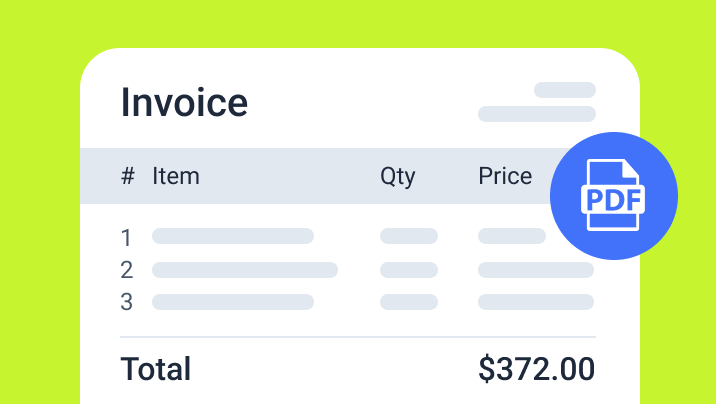Image resolution: width=716 pixels, height=404 pixels.
Task: Click the Price column header
Action: coord(505,177)
